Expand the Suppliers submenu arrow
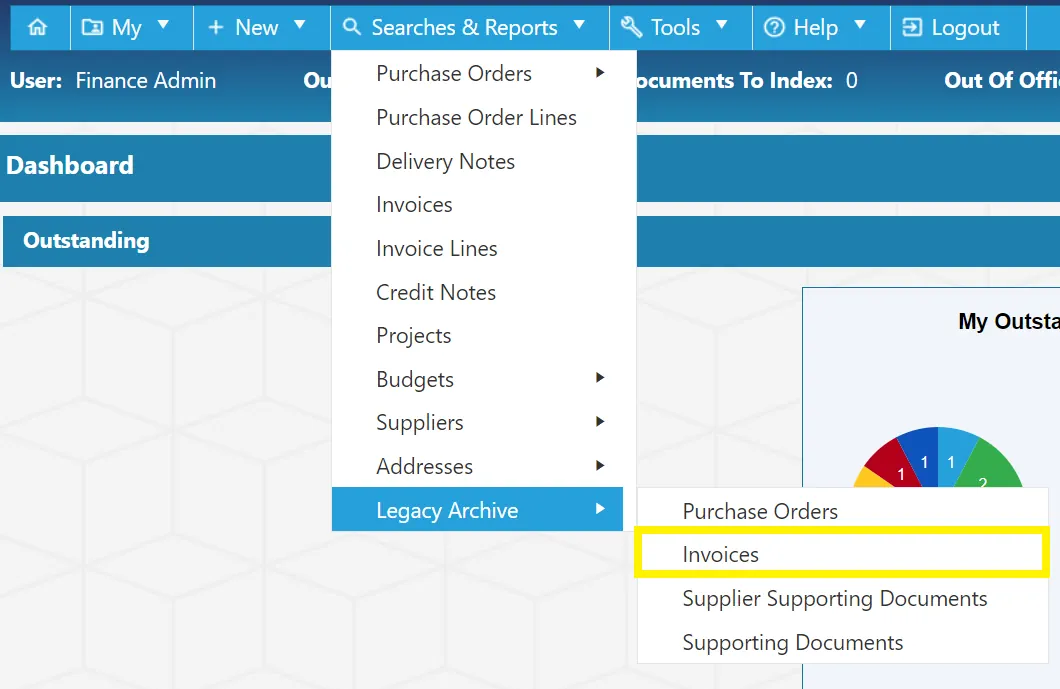 click(x=600, y=421)
